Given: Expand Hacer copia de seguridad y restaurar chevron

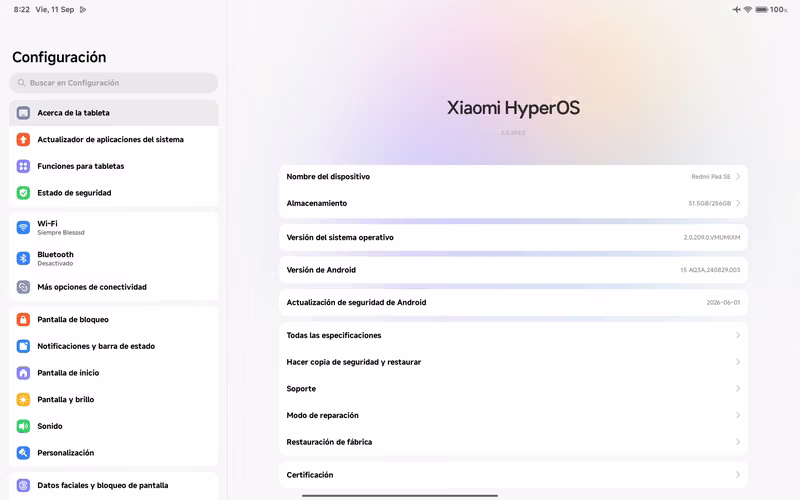Looking at the screenshot, I should coord(738,362).
